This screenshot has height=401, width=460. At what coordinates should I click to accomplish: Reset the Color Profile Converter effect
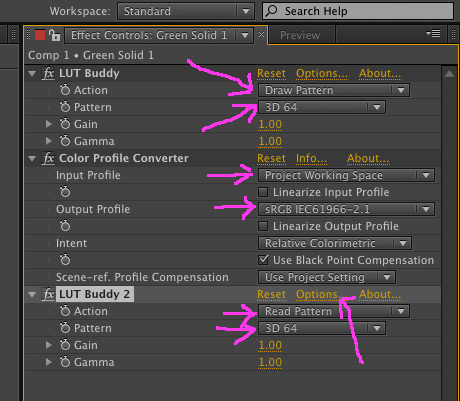click(x=271, y=158)
